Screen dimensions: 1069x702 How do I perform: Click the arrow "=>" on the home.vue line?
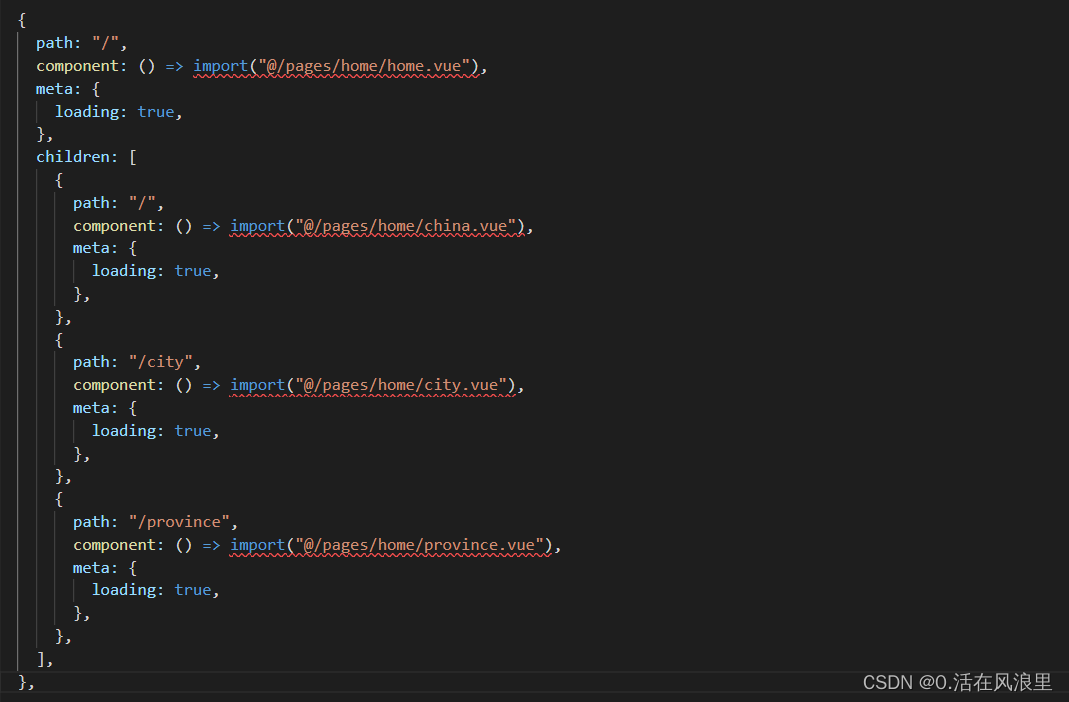click(175, 66)
